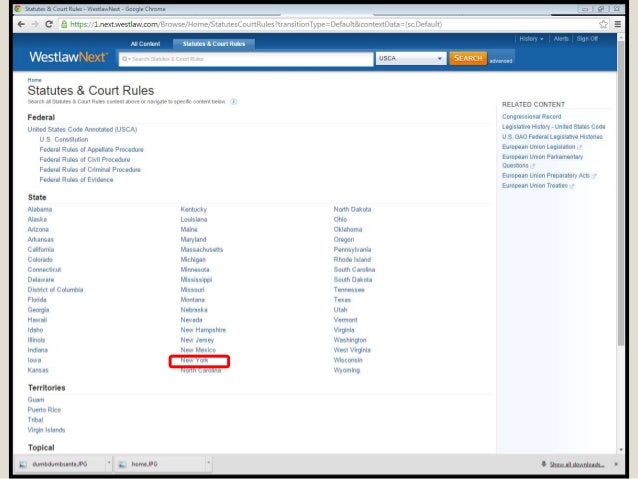Click Show all downloads
Screen dimensions: 638x479
577,464
